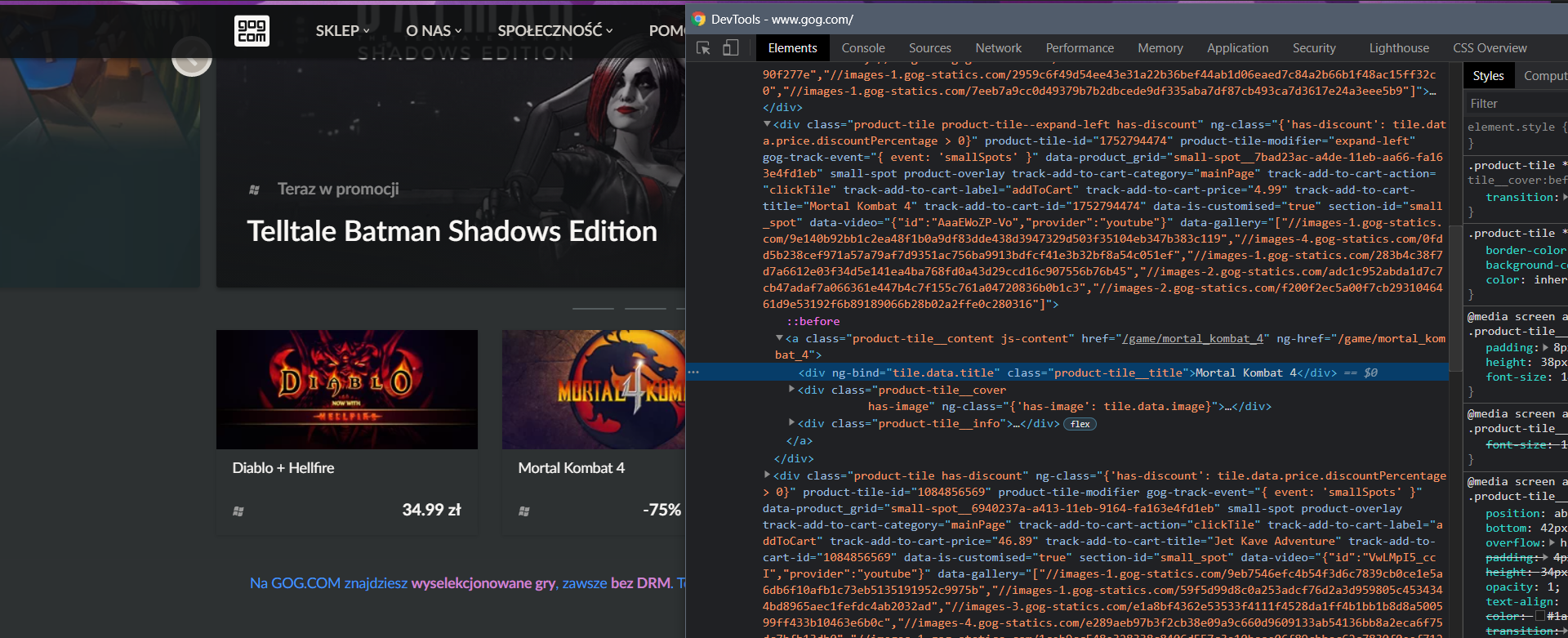Open the Telltale Batman Shadows Edition banner title
Viewport: 1568px width, 638px height.
(x=452, y=231)
